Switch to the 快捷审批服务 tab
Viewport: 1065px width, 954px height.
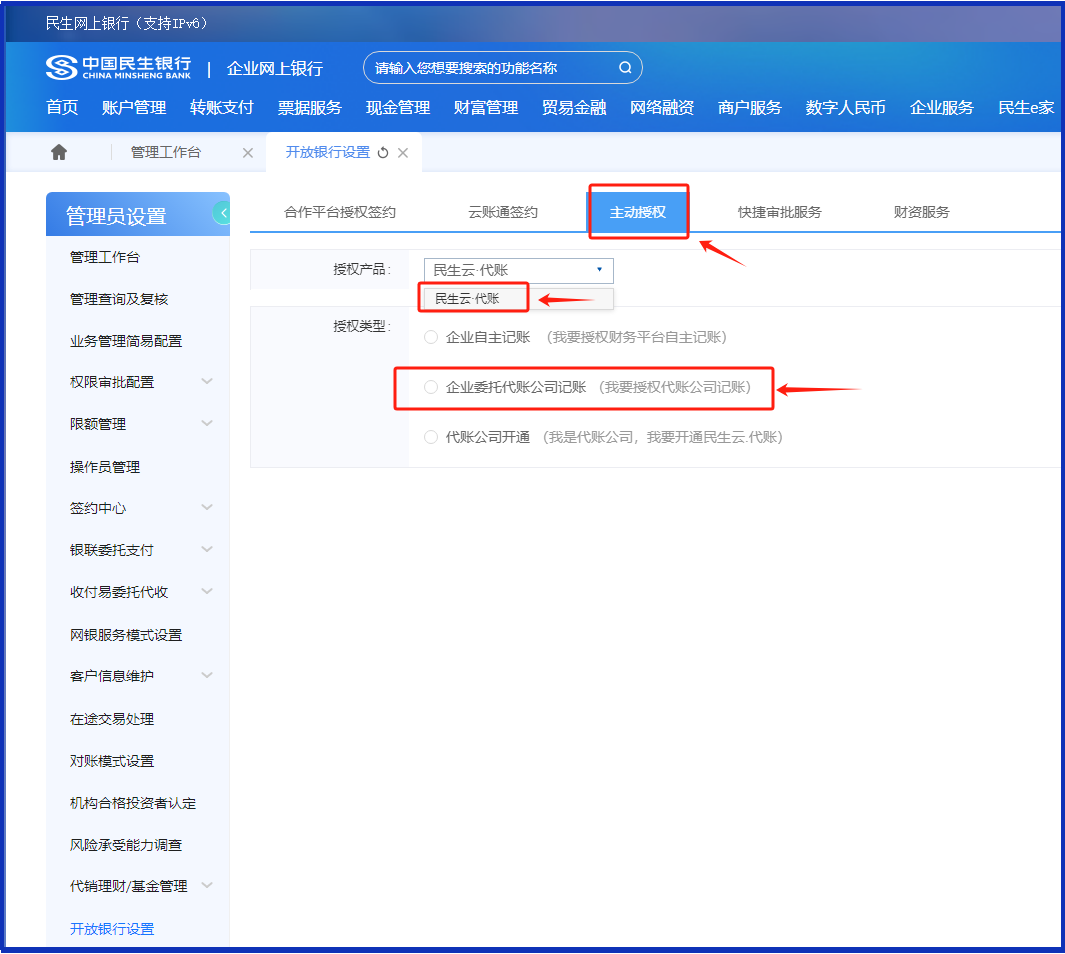pos(780,213)
